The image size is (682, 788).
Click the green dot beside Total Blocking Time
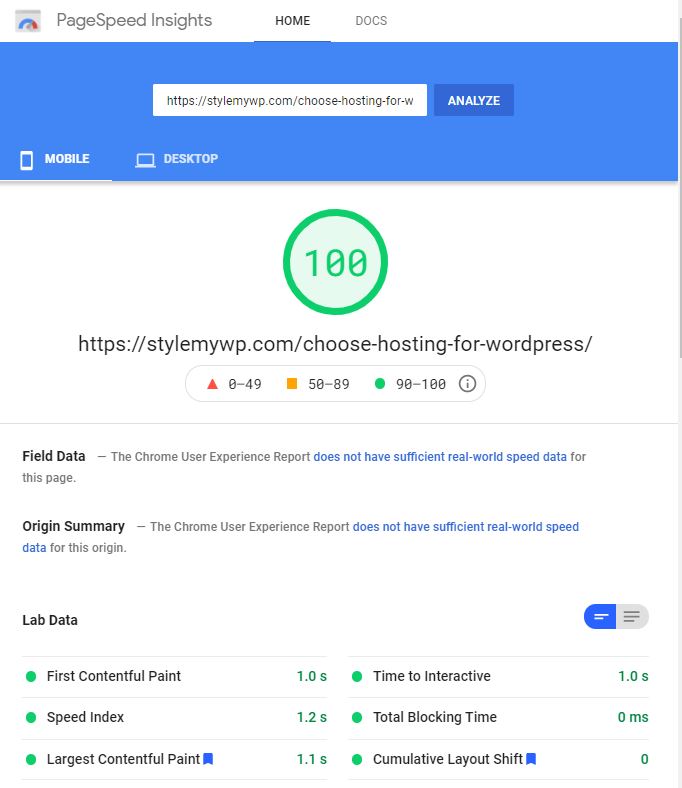point(357,718)
